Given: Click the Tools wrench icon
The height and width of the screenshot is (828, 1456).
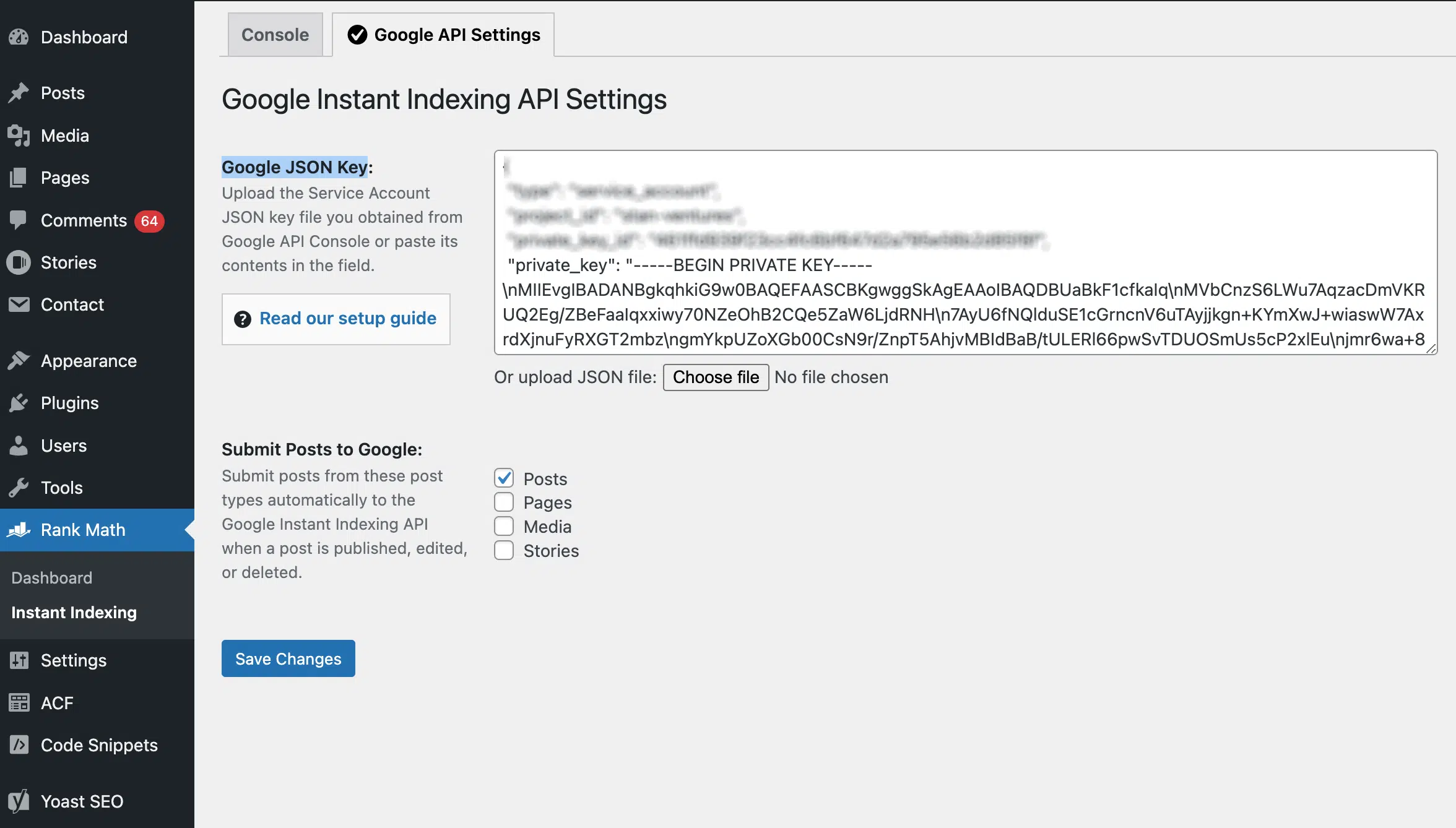Looking at the screenshot, I should tap(19, 488).
